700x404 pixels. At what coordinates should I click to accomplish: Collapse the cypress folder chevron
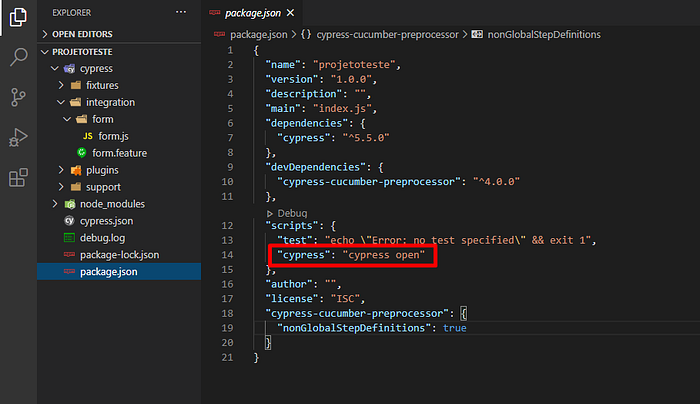(55, 68)
